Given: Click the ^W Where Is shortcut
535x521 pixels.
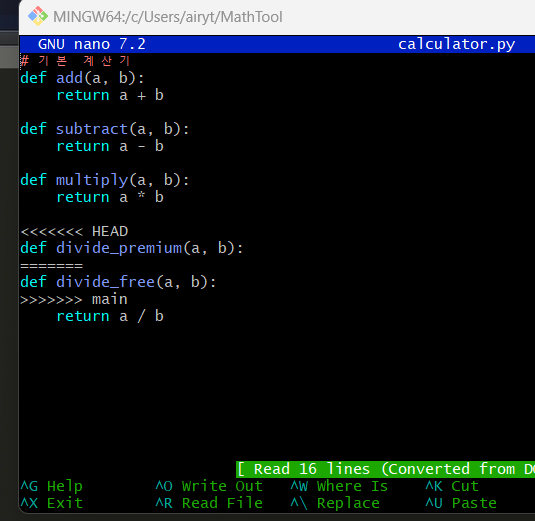Looking at the screenshot, I should (339, 486).
